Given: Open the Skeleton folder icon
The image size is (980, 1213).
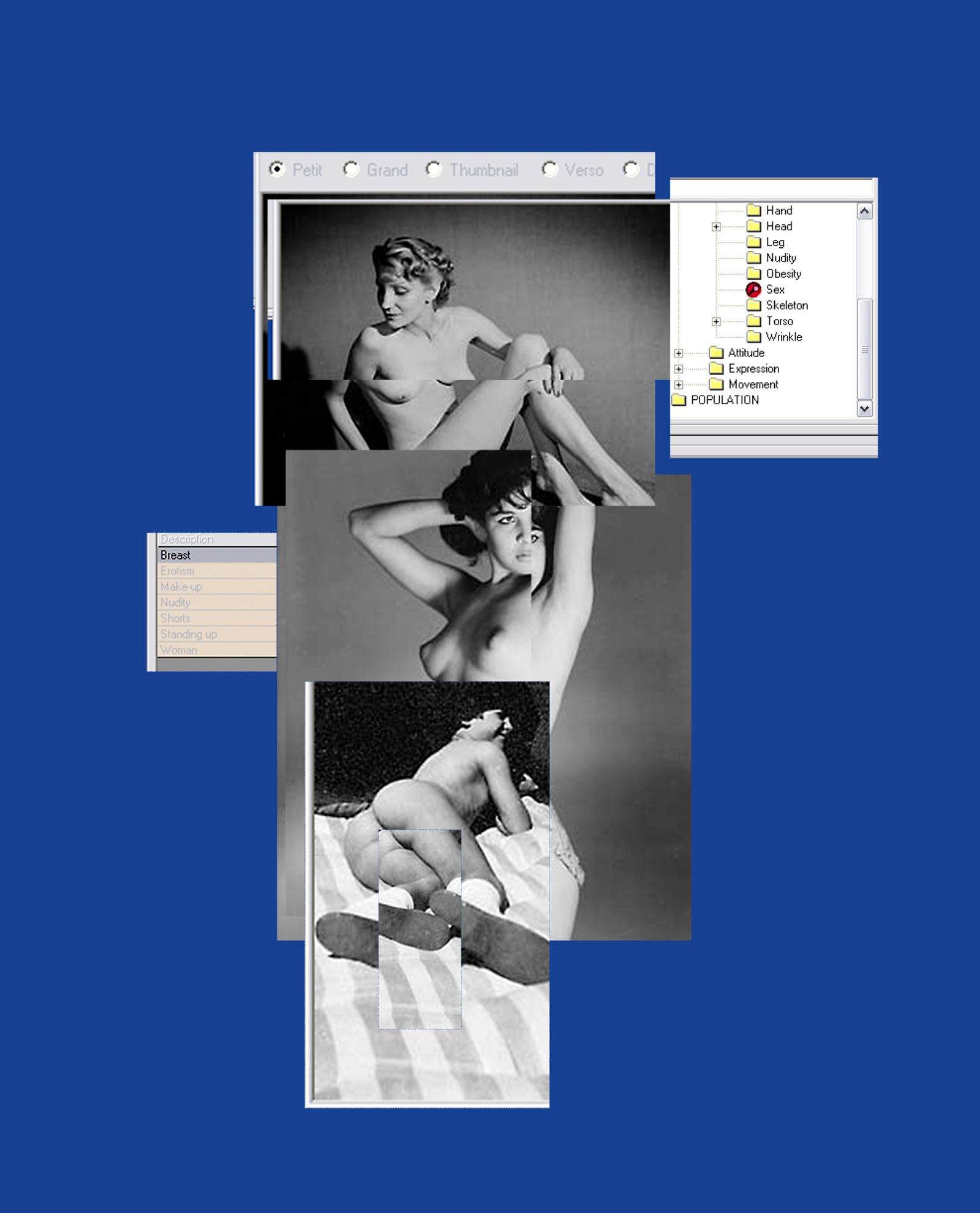Looking at the screenshot, I should pyautogui.click(x=753, y=306).
